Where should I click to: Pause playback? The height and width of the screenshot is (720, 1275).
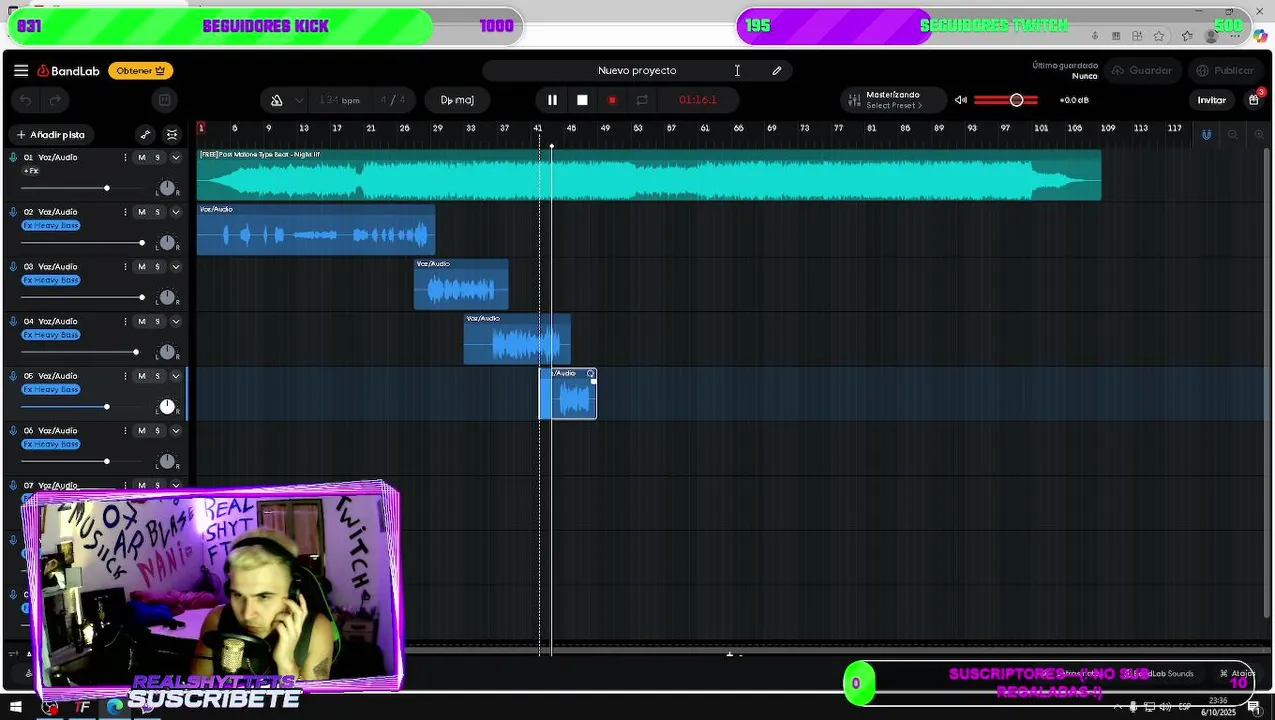[552, 100]
